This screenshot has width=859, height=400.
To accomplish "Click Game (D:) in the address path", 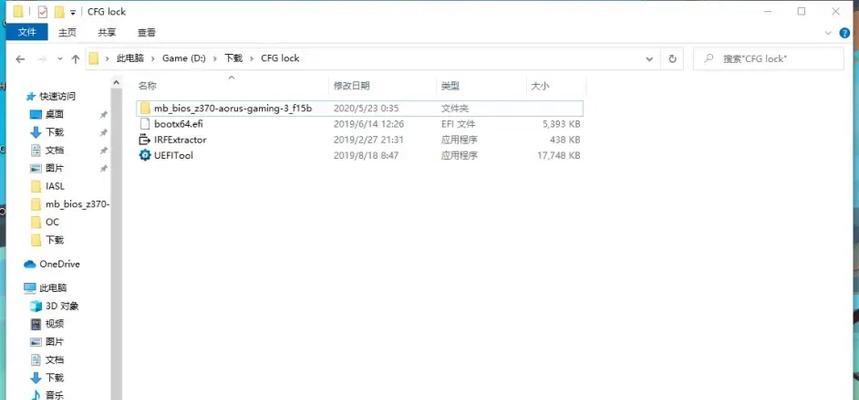I will click(184, 58).
